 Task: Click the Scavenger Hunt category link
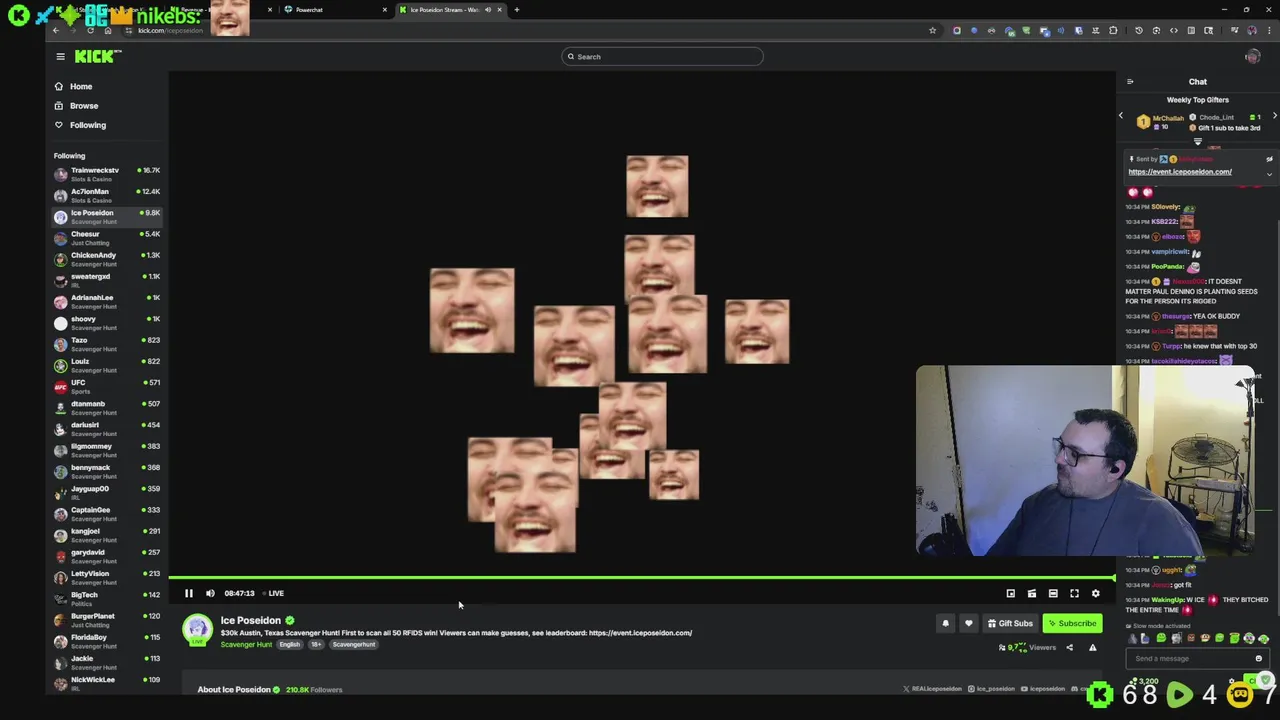(x=246, y=645)
